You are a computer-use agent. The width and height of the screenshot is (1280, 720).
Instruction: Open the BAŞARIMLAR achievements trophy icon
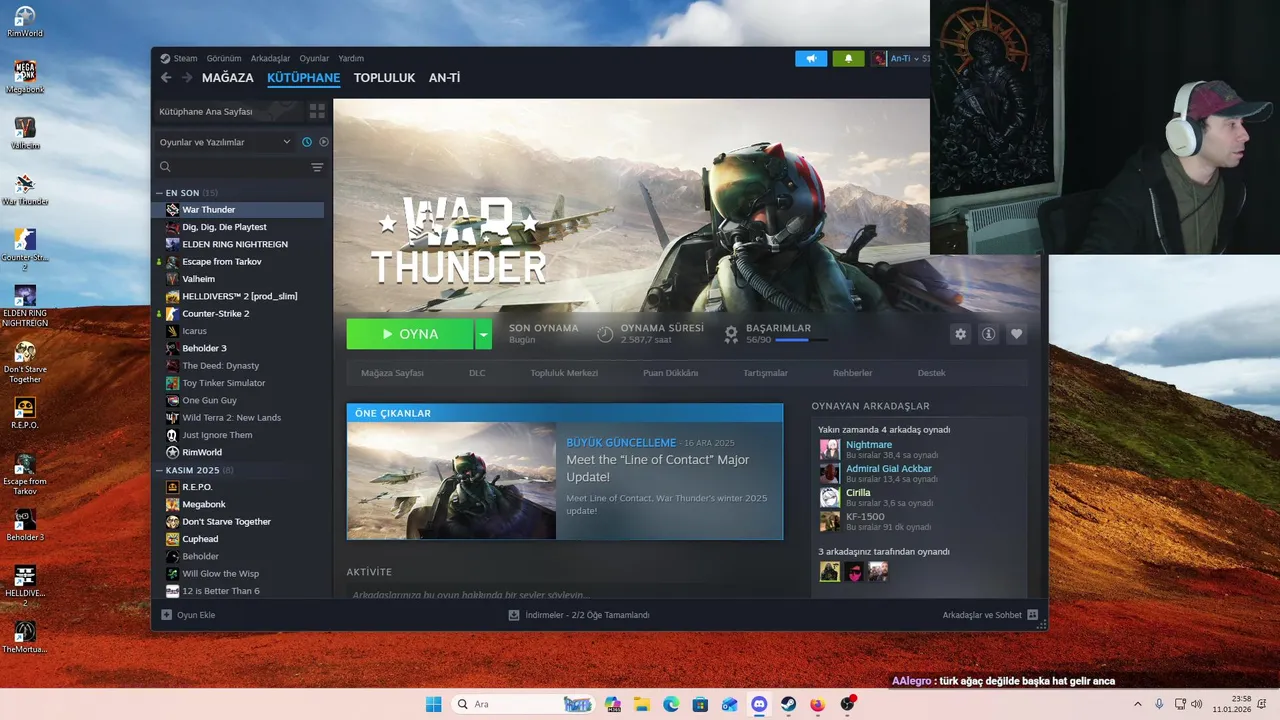pos(731,333)
